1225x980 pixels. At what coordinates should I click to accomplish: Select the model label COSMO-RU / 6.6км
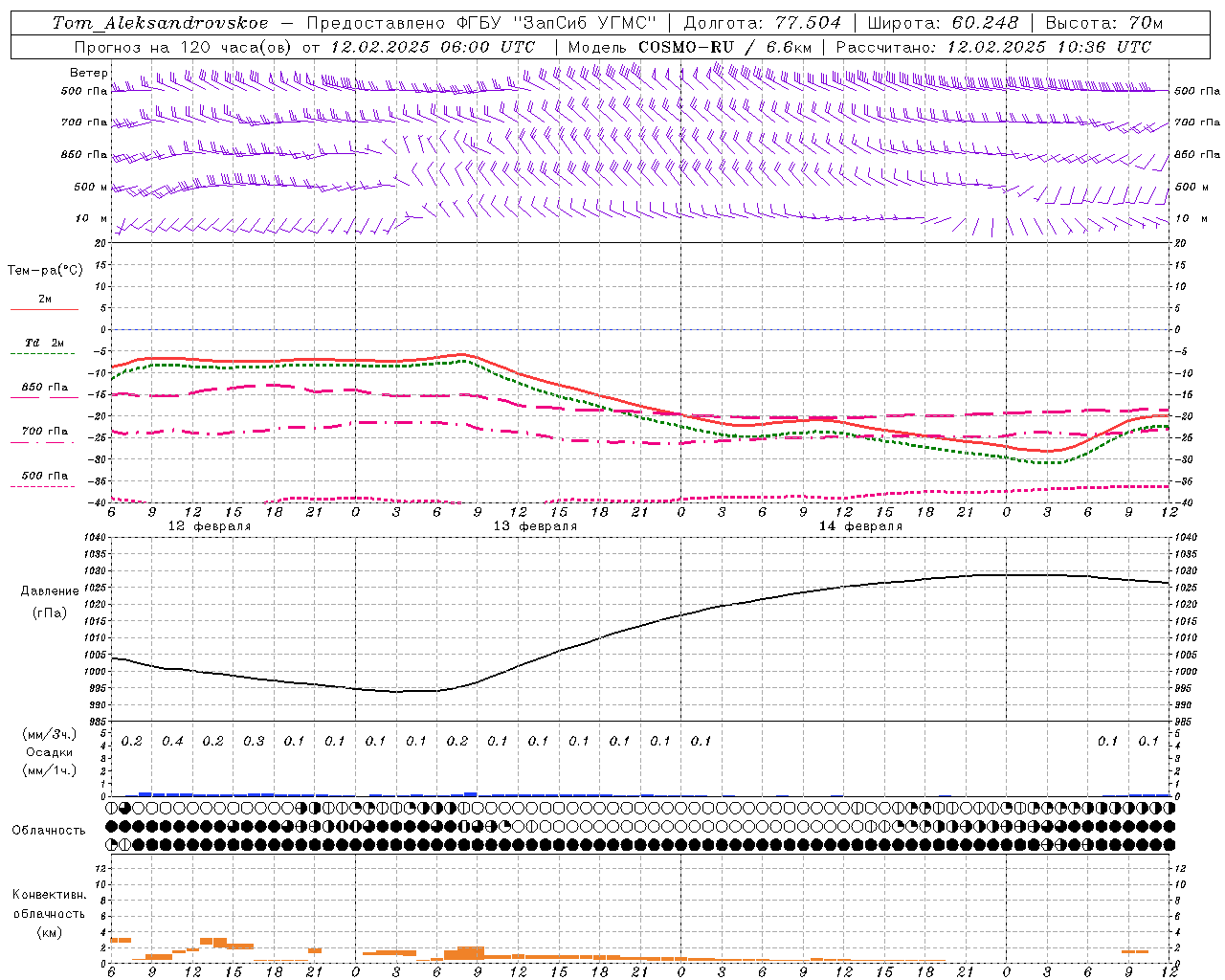724,47
